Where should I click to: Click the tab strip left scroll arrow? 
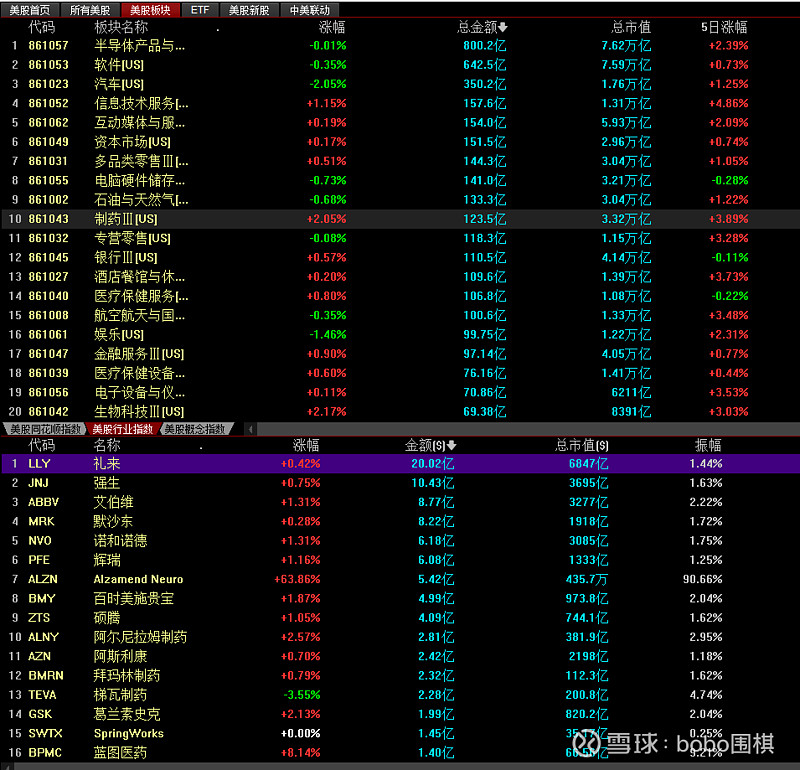[251, 429]
